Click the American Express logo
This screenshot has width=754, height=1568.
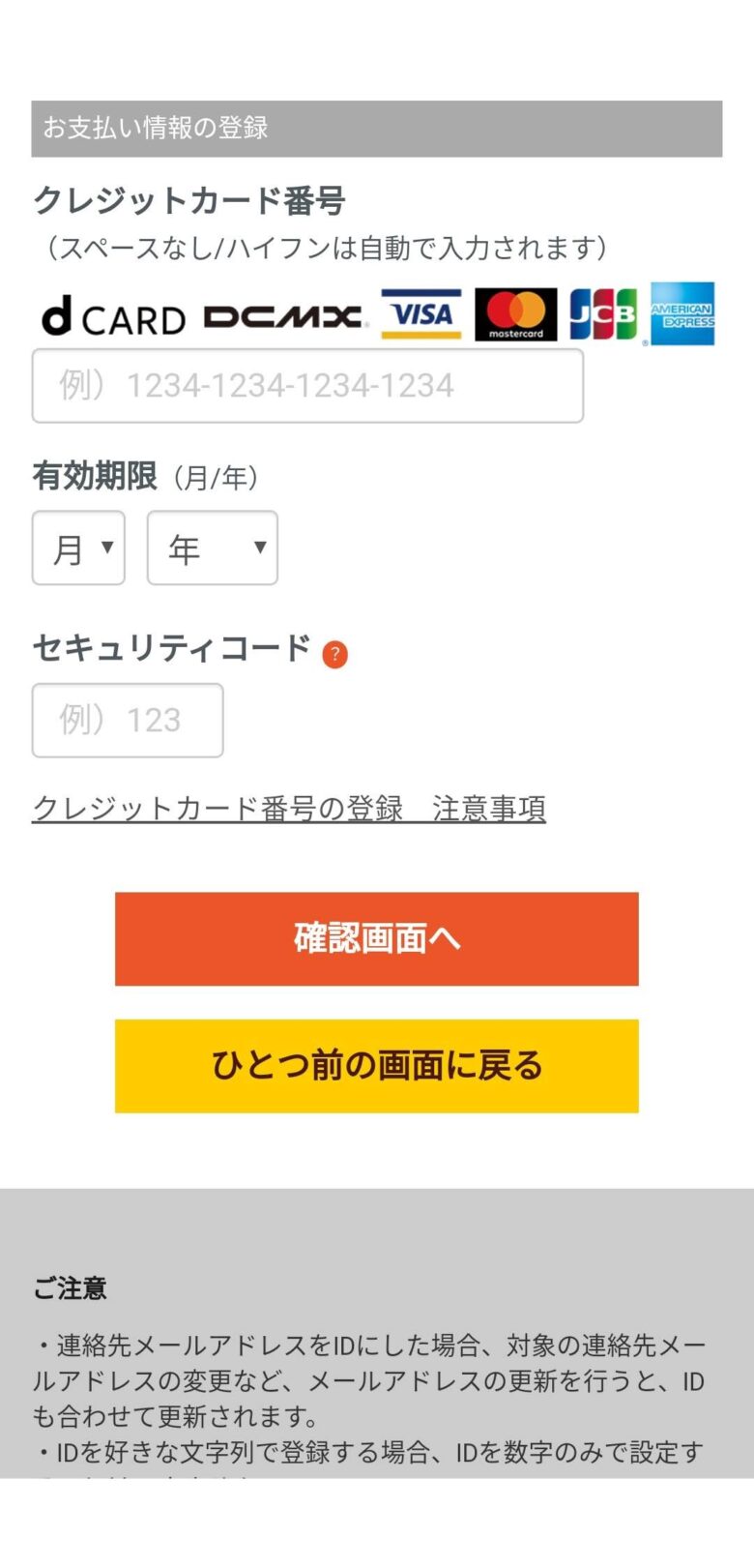(x=682, y=314)
